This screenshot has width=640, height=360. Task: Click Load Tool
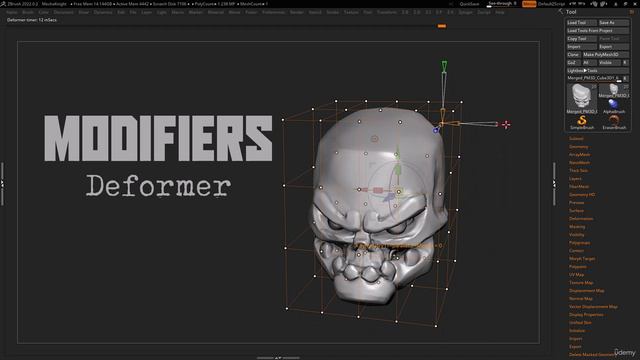tap(582, 23)
